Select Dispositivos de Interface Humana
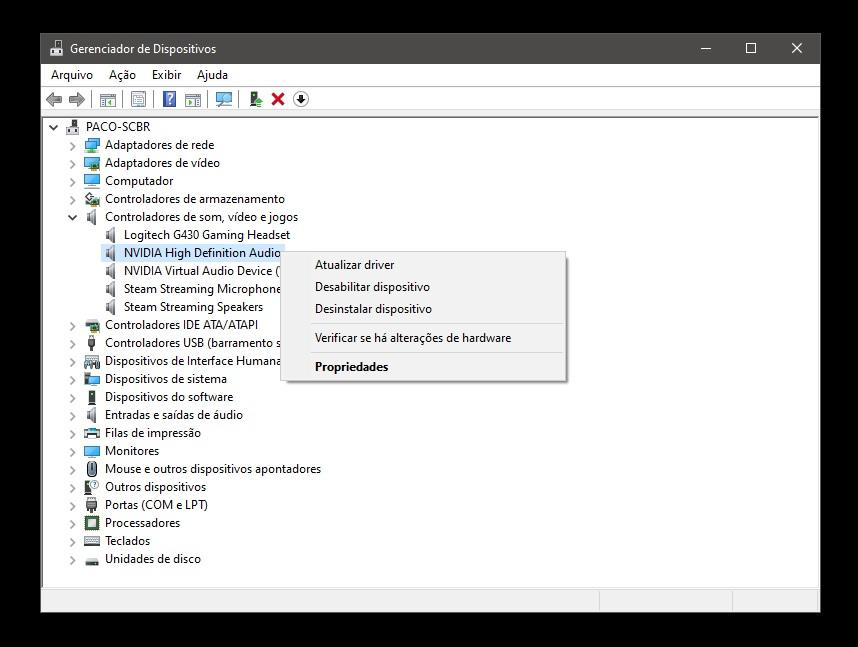This screenshot has height=647, width=858. [x=193, y=361]
